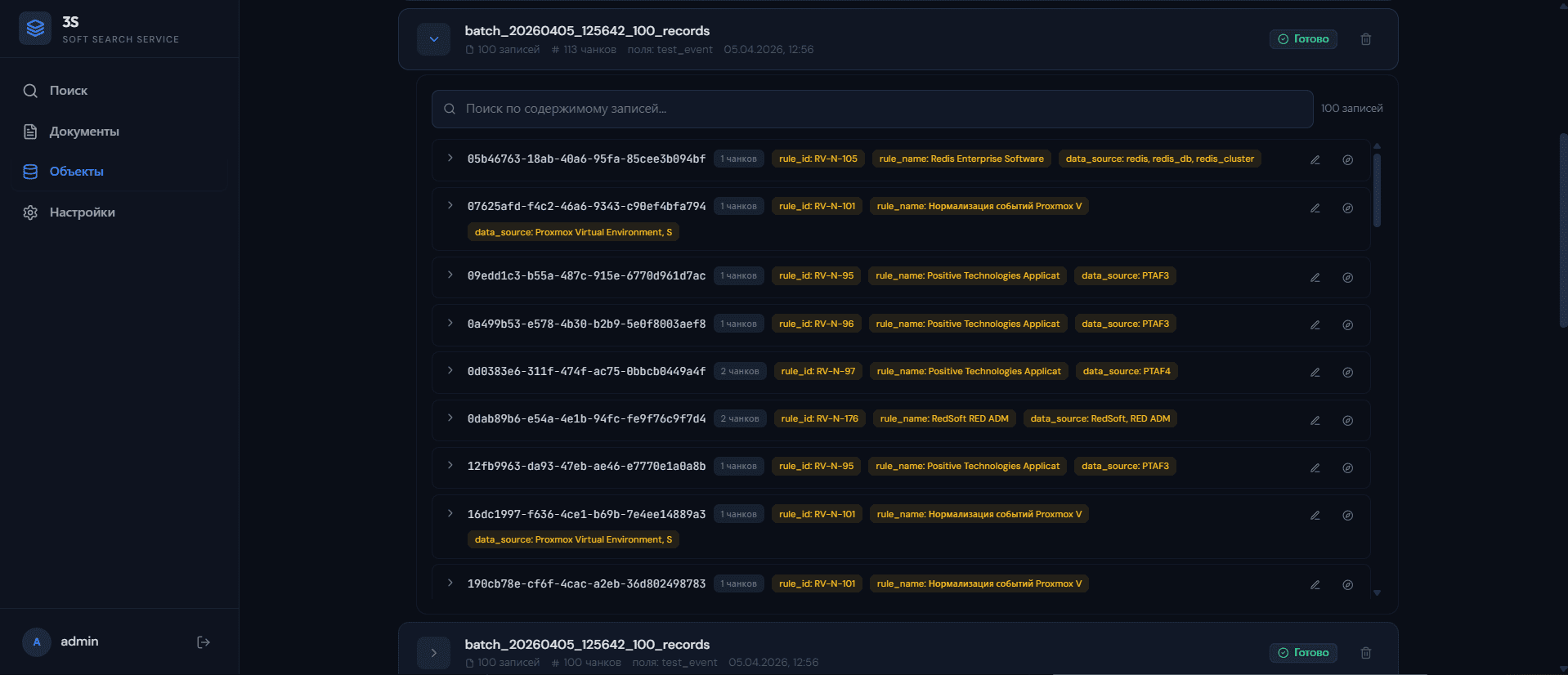The height and width of the screenshot is (675, 1568).
Task: Expand the bottom collapsed batch with 100 чанков
Action: [x=433, y=653]
